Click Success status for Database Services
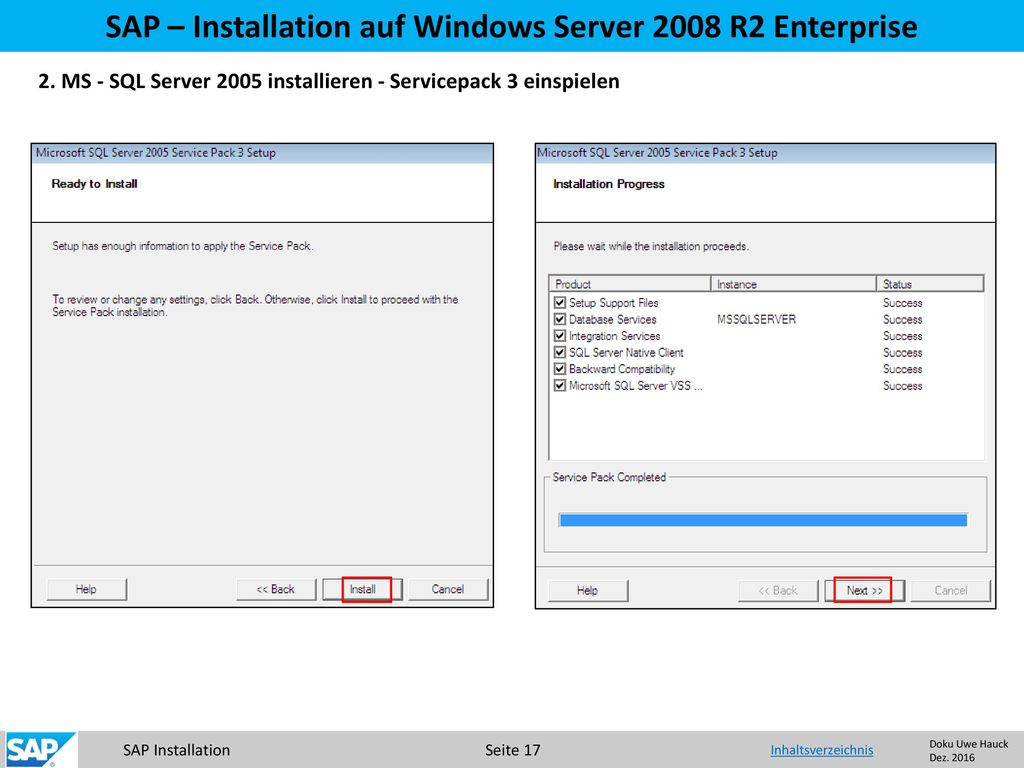1024x768 pixels. click(903, 319)
